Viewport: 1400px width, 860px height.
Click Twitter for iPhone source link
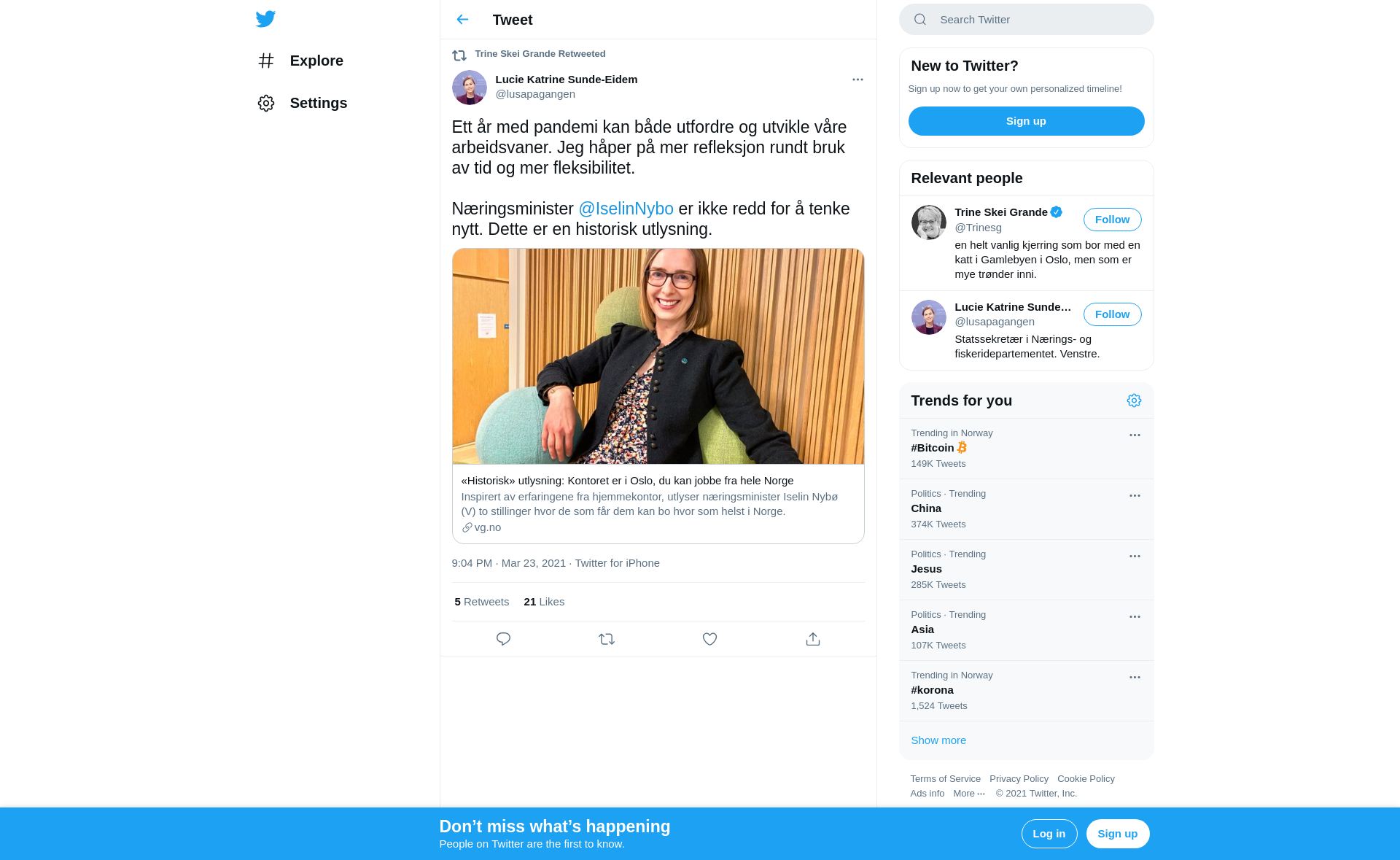(x=618, y=563)
